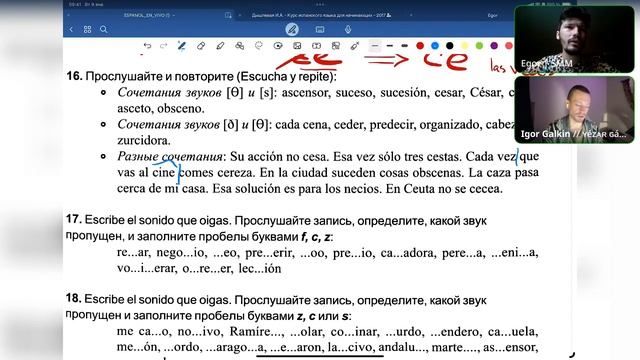Switch to keyboard text mode
Image resolution: width=640 pixels, height=360 pixels.
click(320, 29)
